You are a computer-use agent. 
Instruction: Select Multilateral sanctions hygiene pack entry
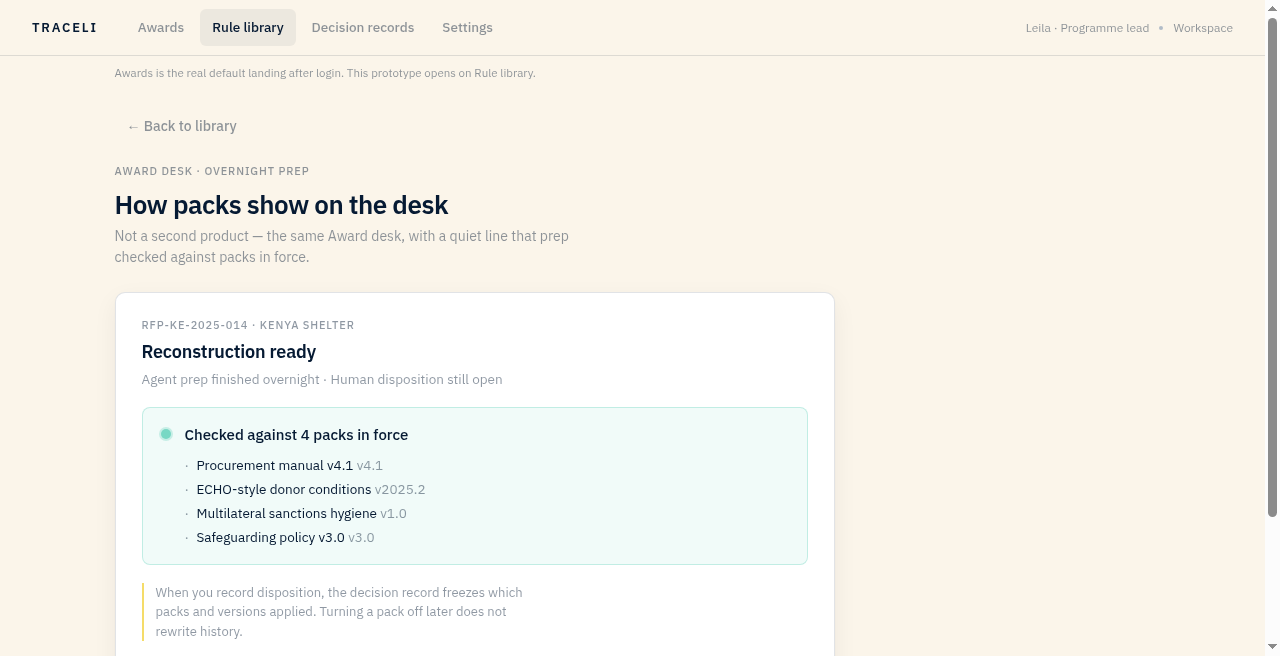[301, 514]
